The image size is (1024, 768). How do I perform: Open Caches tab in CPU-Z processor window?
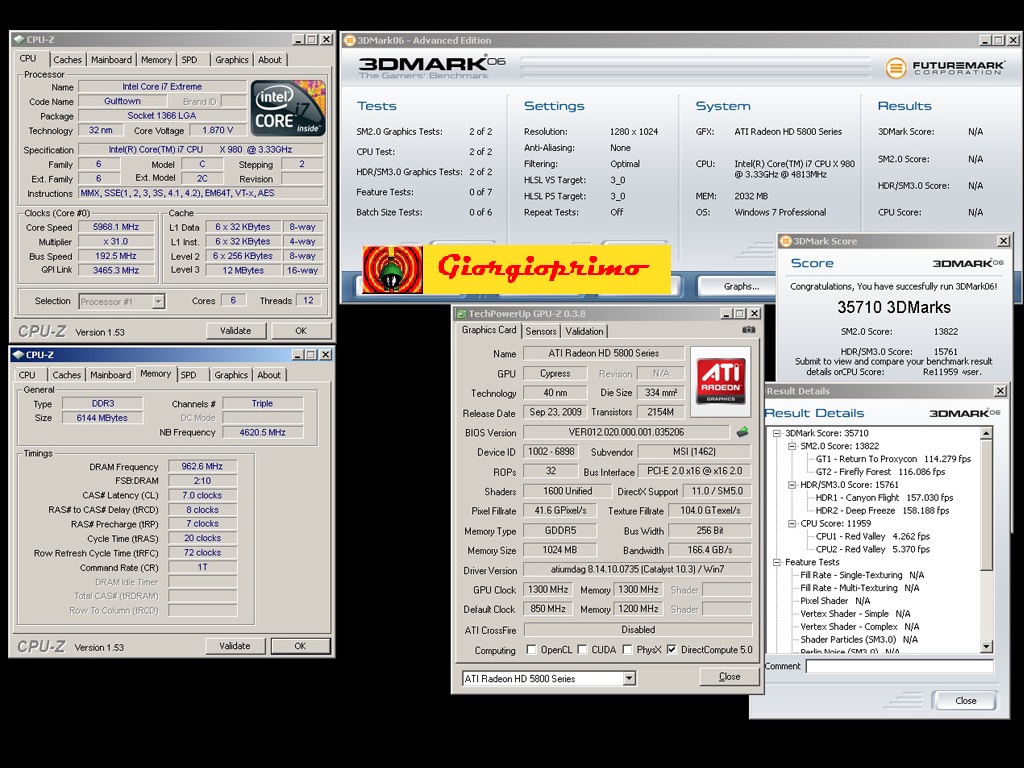67,59
